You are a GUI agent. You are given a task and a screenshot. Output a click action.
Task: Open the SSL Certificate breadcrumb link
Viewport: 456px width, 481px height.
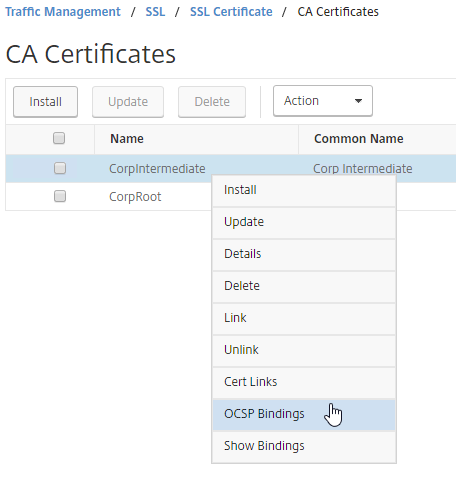pyautogui.click(x=231, y=12)
